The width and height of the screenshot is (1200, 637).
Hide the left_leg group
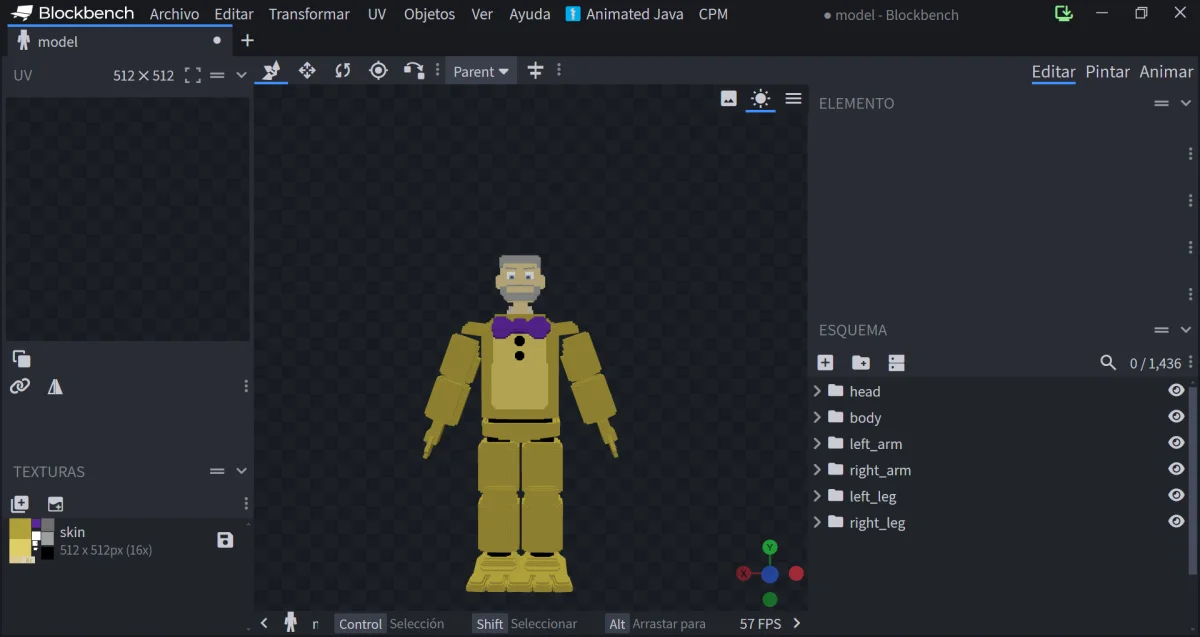tap(1176, 496)
